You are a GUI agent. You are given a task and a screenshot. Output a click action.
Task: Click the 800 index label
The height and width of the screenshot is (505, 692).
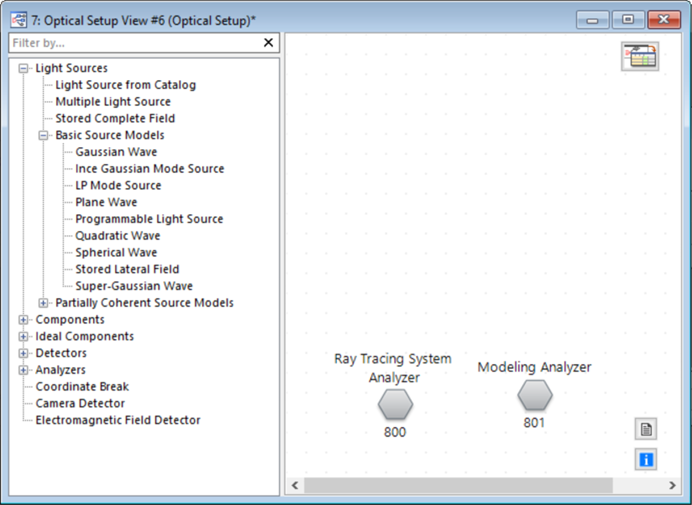(395, 432)
